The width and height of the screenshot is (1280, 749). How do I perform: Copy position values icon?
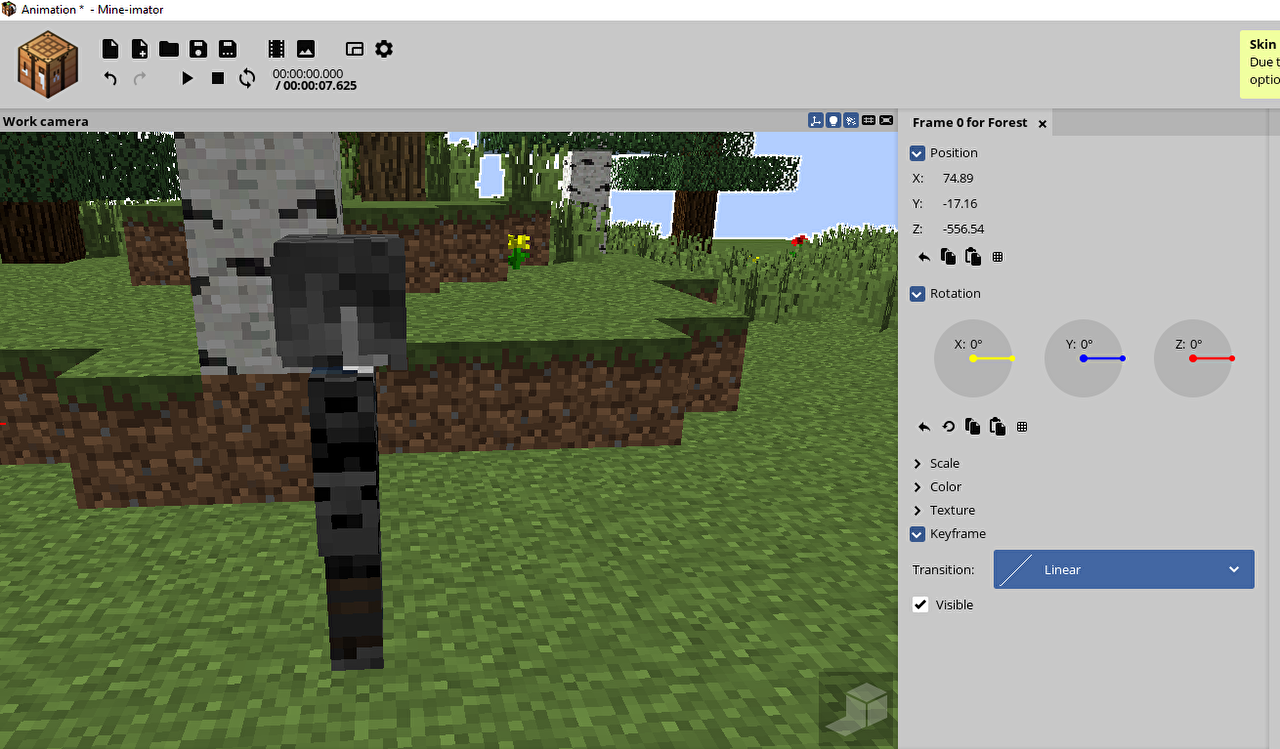pos(948,257)
